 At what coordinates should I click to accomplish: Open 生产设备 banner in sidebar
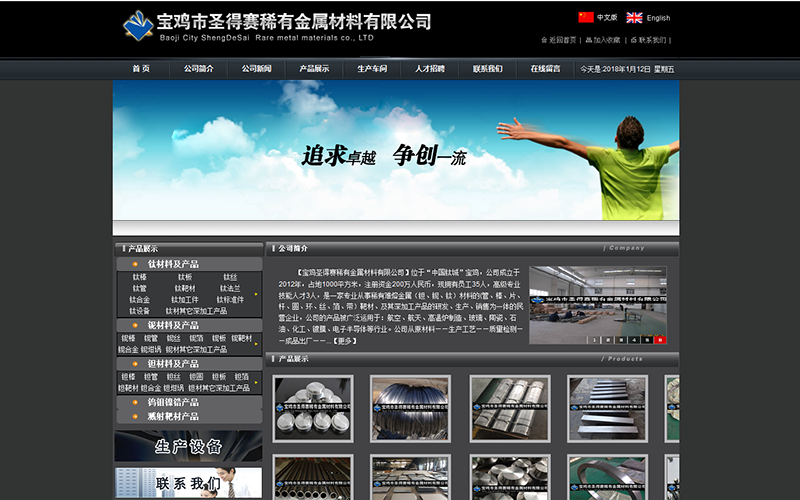[188, 446]
